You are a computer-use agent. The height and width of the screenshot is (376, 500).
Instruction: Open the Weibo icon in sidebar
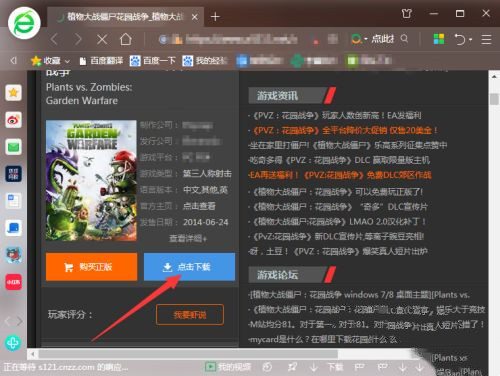coord(13,120)
